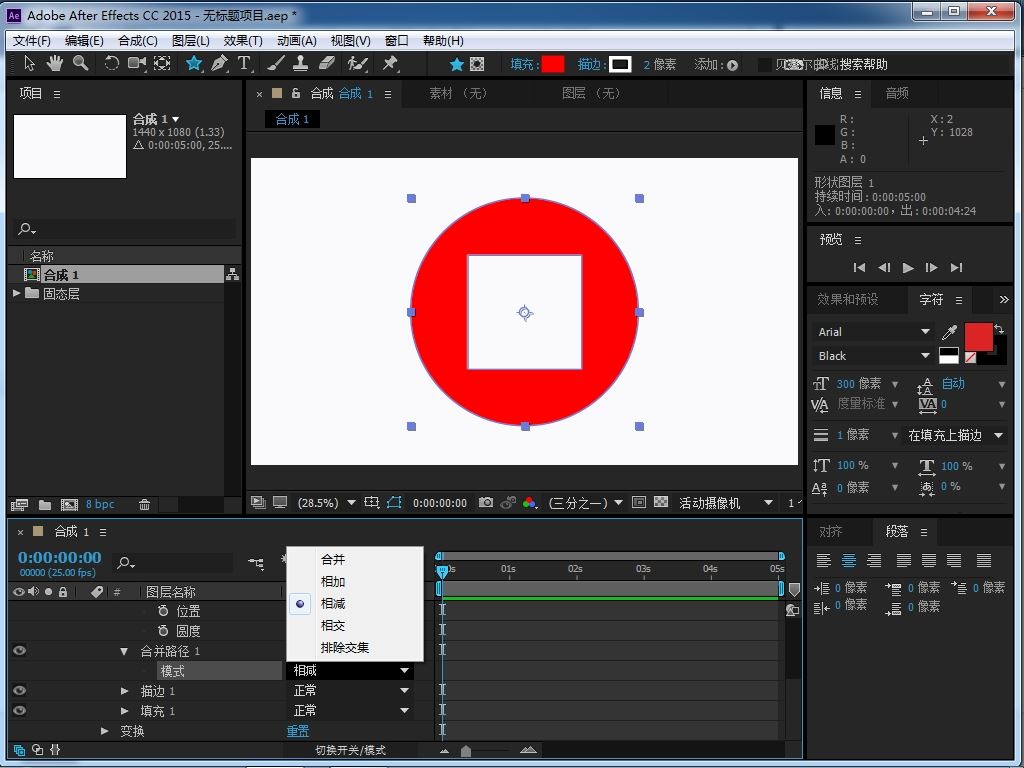Expand the 变换 property group
This screenshot has width=1024, height=768.
click(x=105, y=731)
